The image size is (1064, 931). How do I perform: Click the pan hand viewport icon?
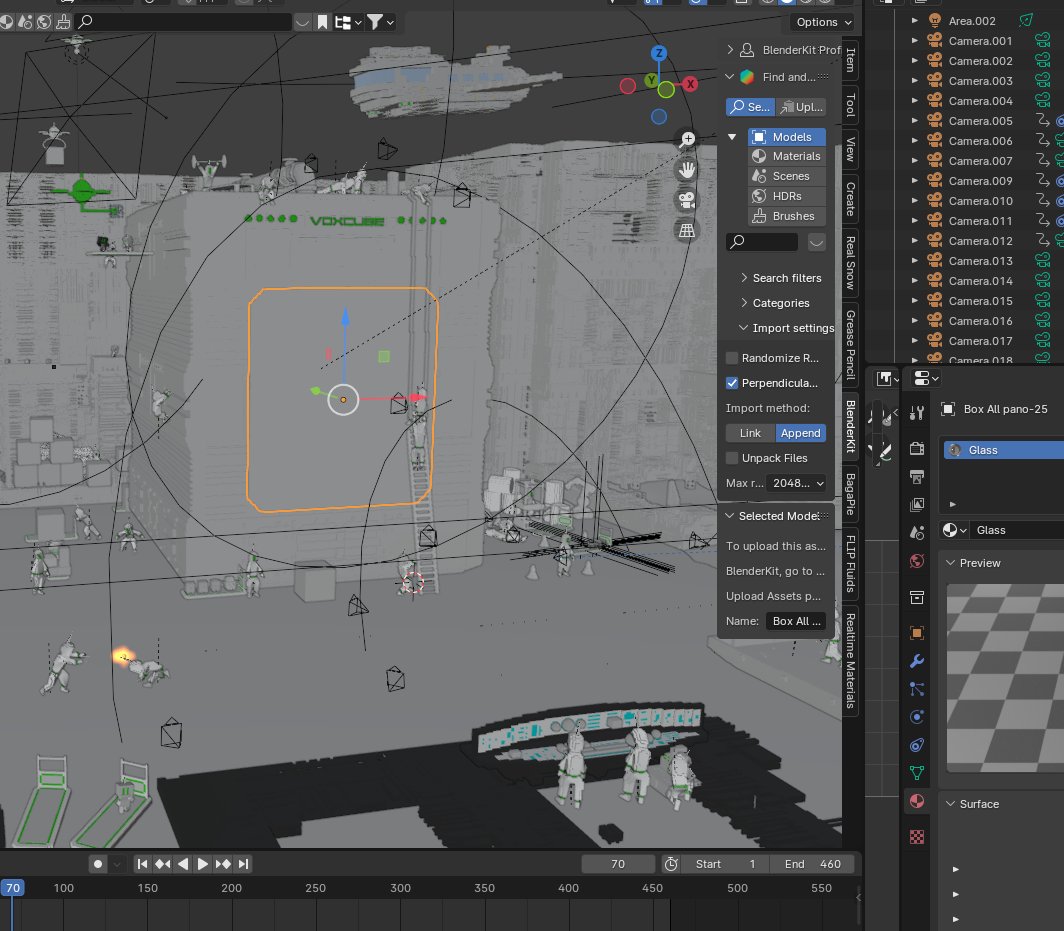pos(687,170)
